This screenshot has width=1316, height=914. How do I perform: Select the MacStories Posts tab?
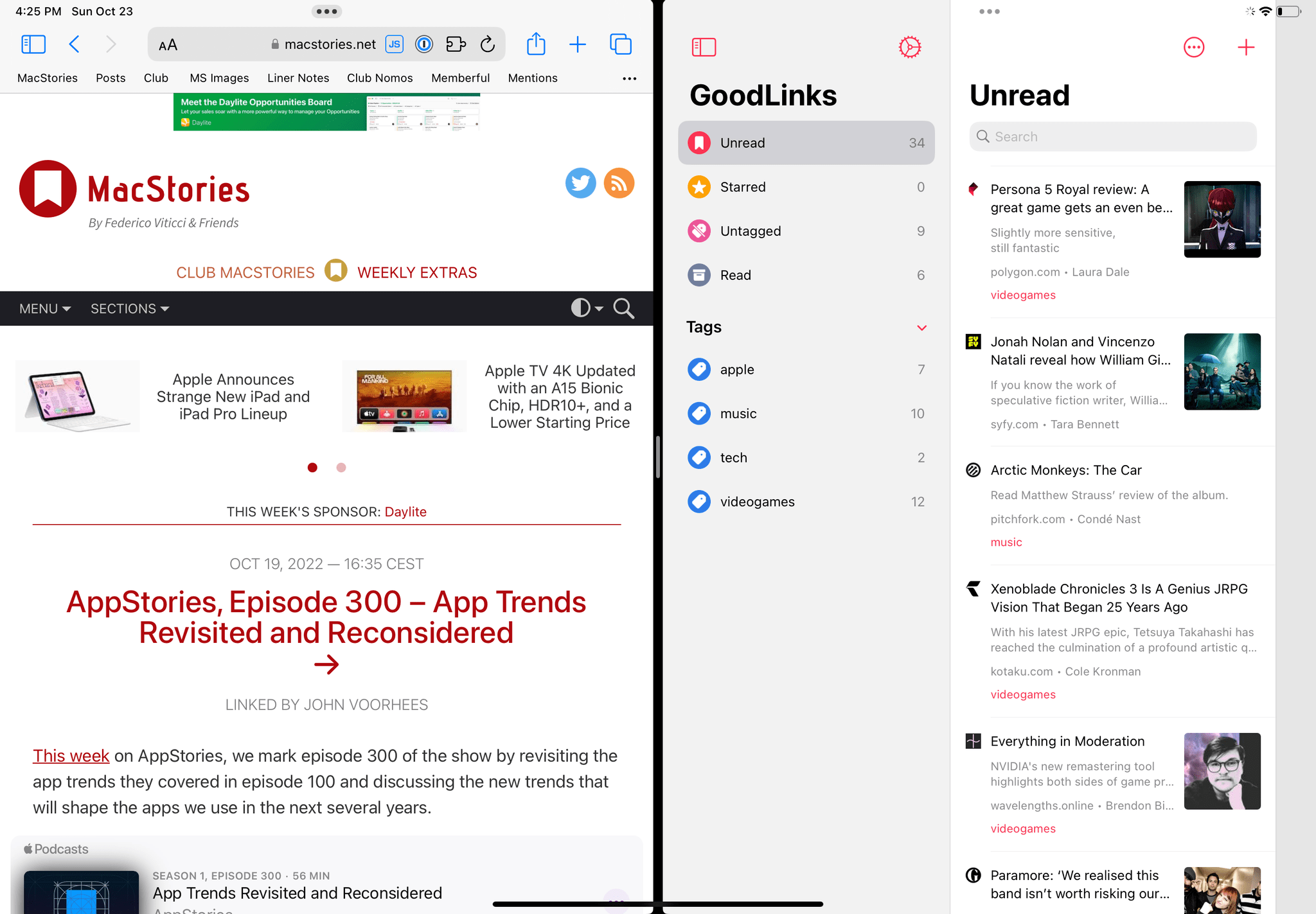pyautogui.click(x=109, y=77)
